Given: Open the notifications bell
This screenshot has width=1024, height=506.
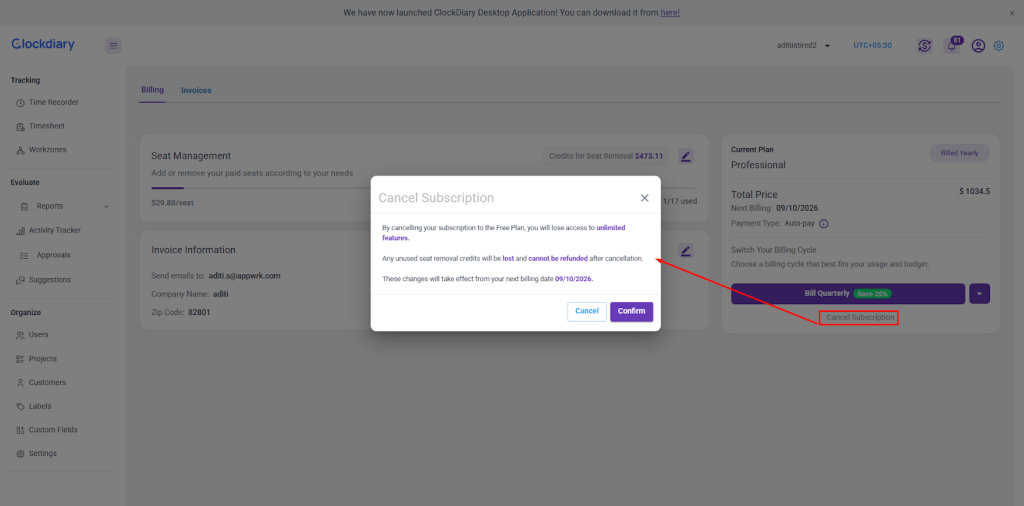Looking at the screenshot, I should pyautogui.click(x=952, y=45).
